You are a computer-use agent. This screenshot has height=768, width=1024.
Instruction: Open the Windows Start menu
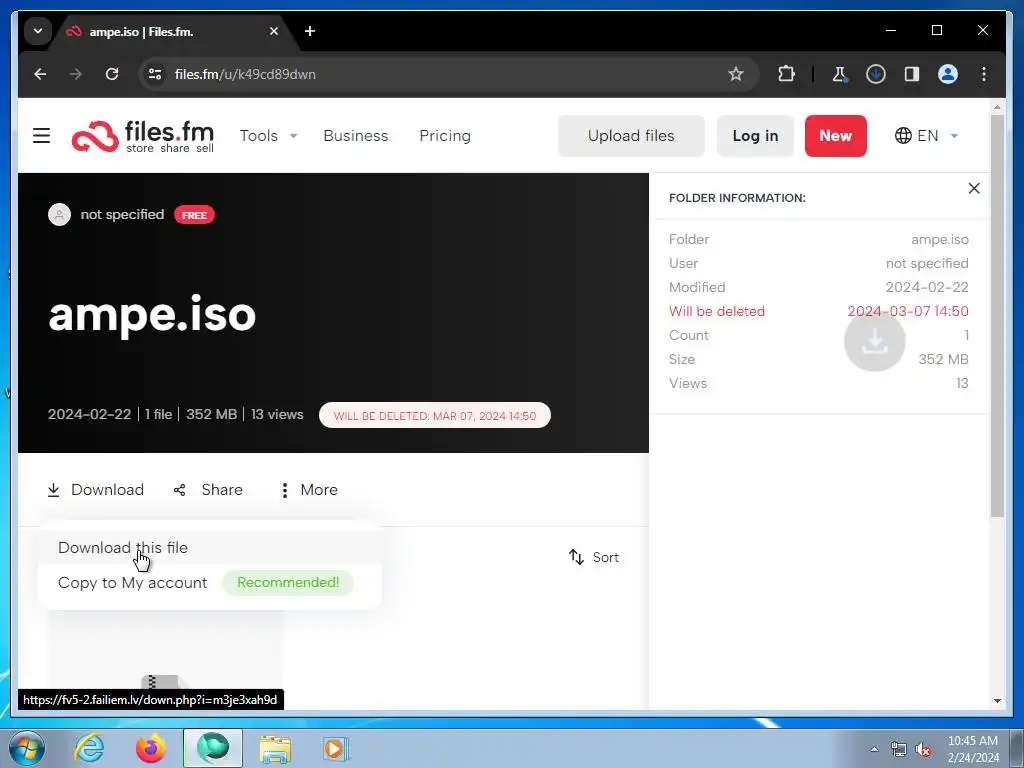27,748
